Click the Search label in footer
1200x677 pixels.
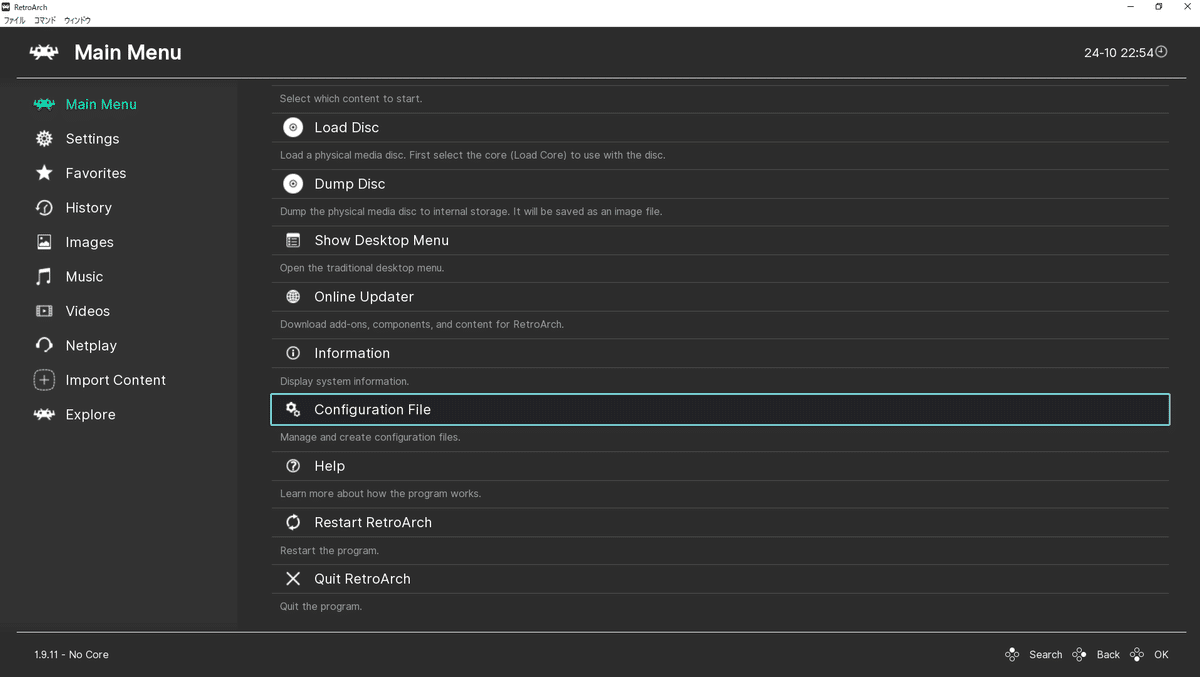pyautogui.click(x=1046, y=655)
